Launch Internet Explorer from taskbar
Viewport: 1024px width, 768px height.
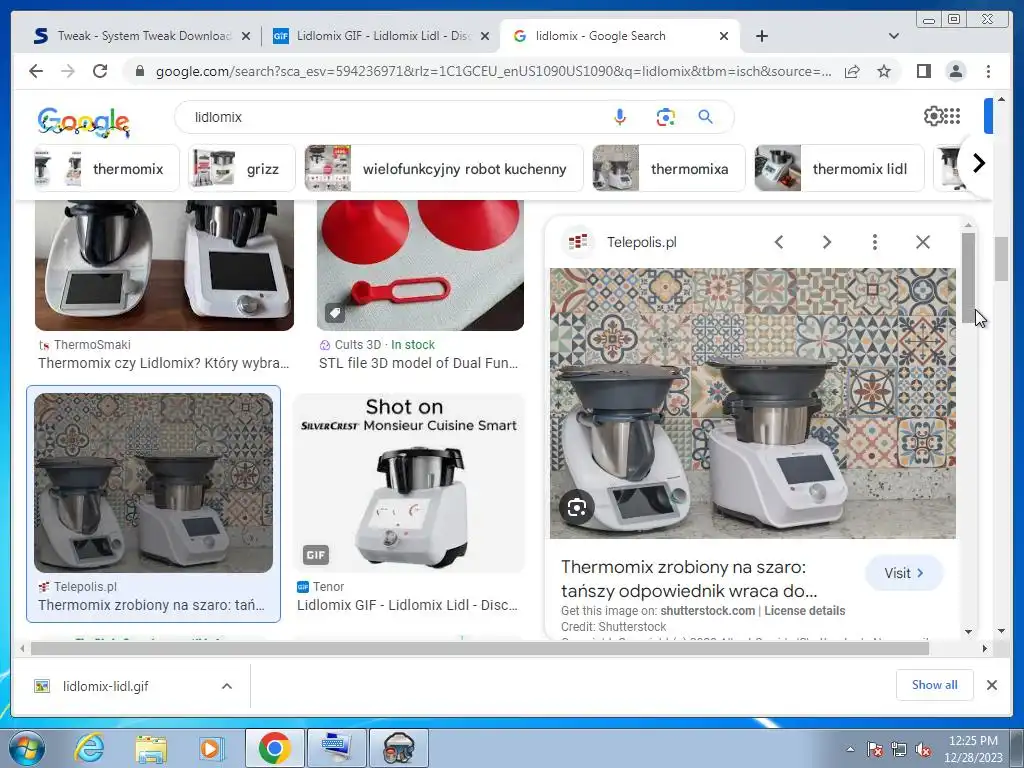coord(89,748)
